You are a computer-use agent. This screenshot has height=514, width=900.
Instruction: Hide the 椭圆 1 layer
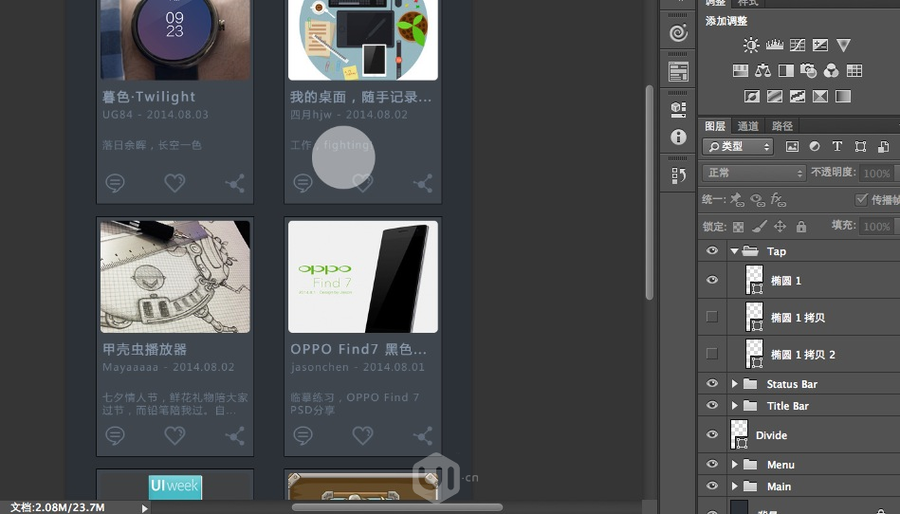pos(712,280)
